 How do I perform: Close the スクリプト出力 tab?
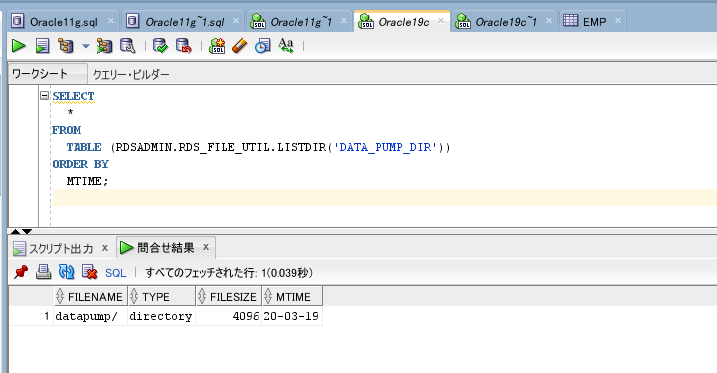click(x=105, y=248)
